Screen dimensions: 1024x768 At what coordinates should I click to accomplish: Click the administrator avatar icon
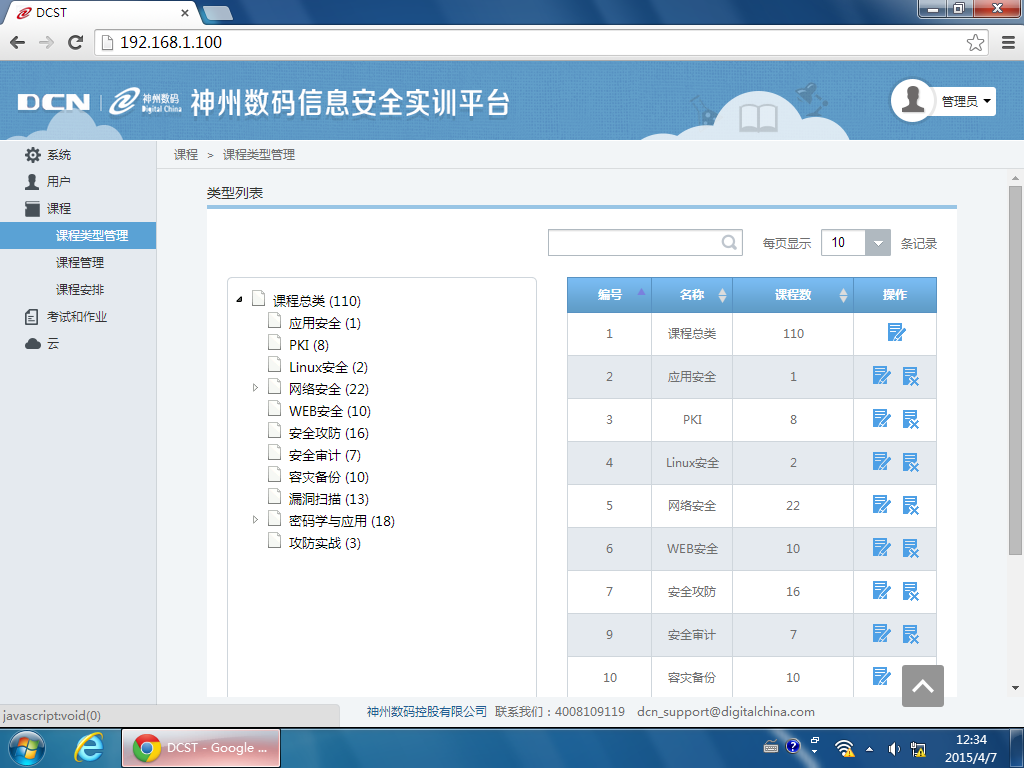(x=912, y=101)
